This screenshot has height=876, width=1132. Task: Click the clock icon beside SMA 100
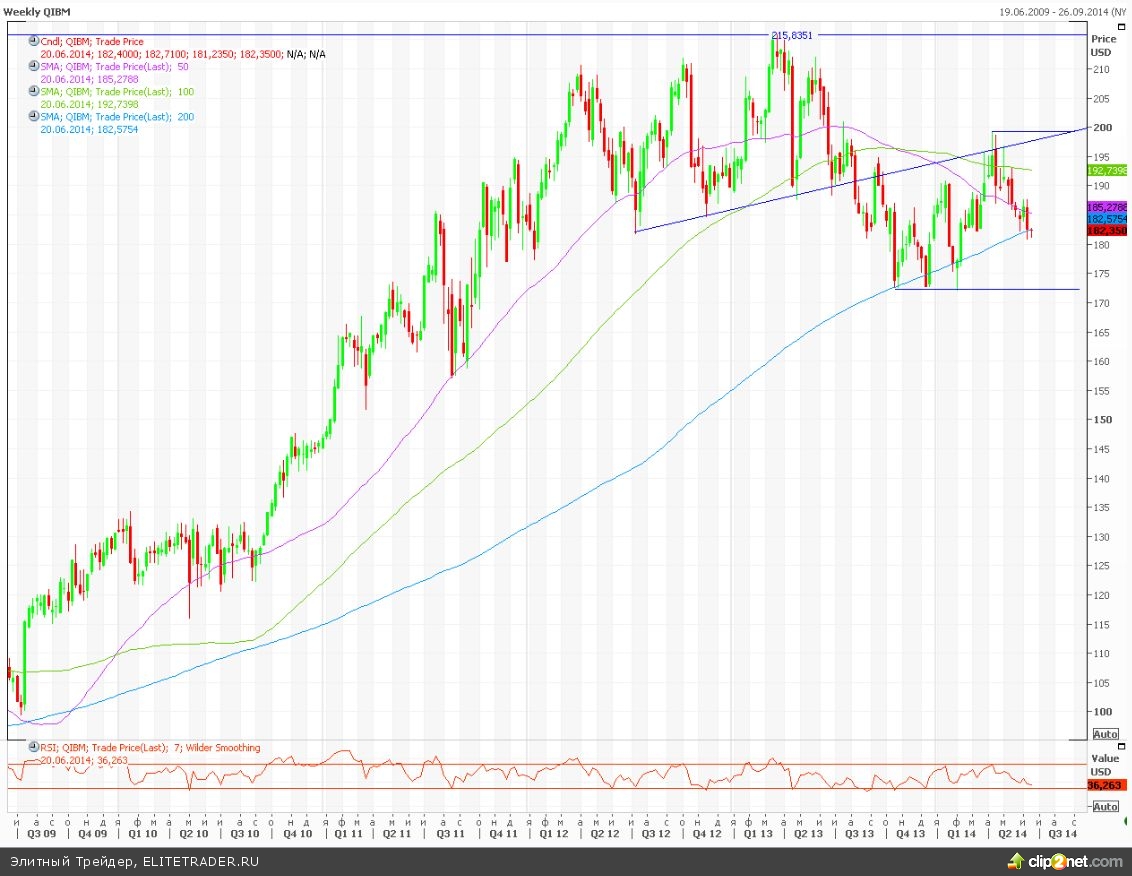tap(33, 91)
